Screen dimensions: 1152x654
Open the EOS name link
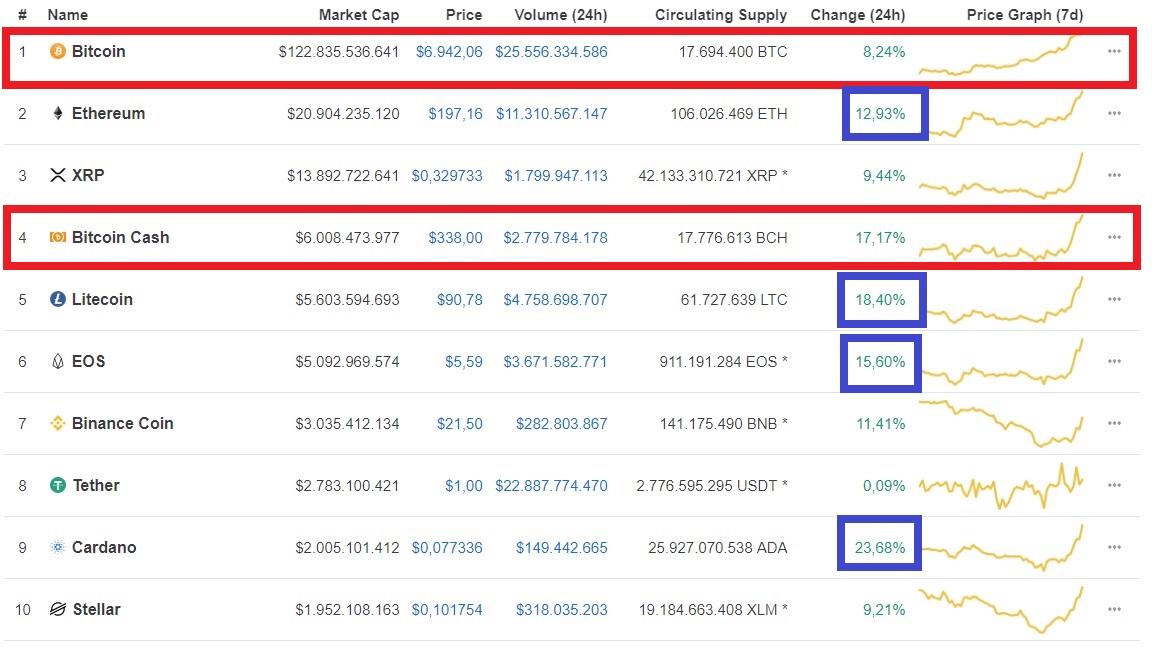pos(88,362)
